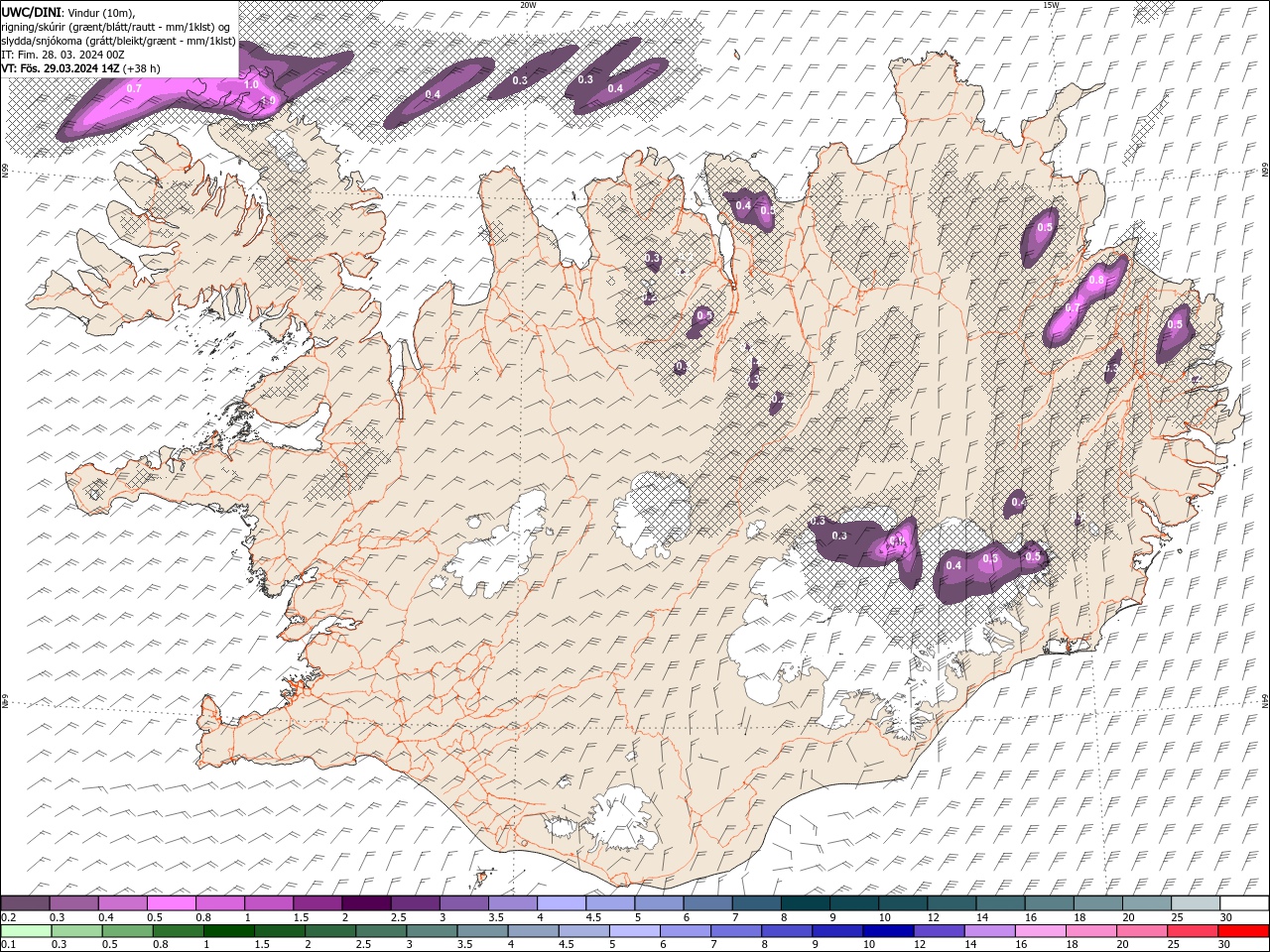
Task: Select the upper legend swatch between 0.3 and 0.4
Action: (x=74, y=903)
